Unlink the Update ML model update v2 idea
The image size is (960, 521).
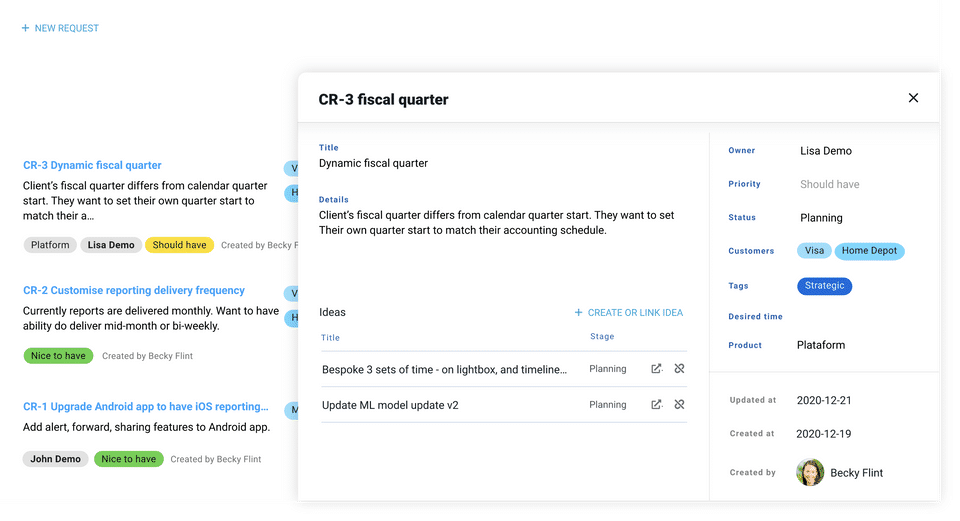[679, 405]
